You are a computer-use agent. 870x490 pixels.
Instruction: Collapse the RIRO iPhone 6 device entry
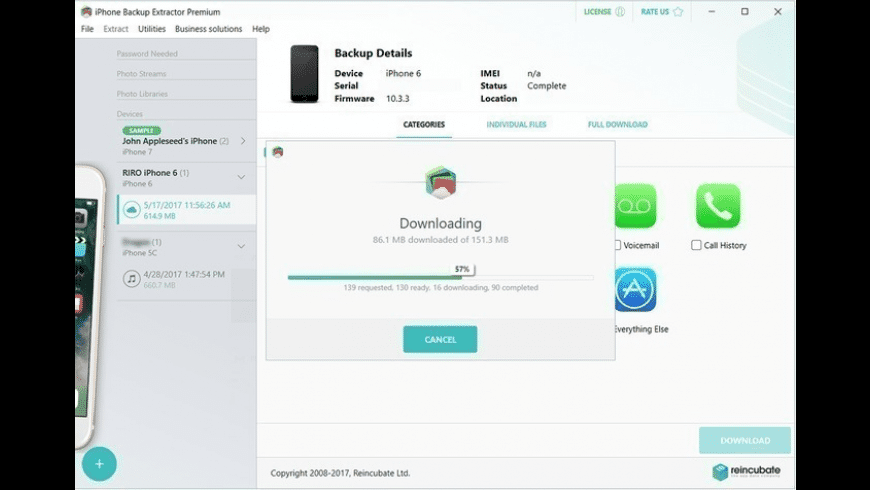pyautogui.click(x=241, y=177)
